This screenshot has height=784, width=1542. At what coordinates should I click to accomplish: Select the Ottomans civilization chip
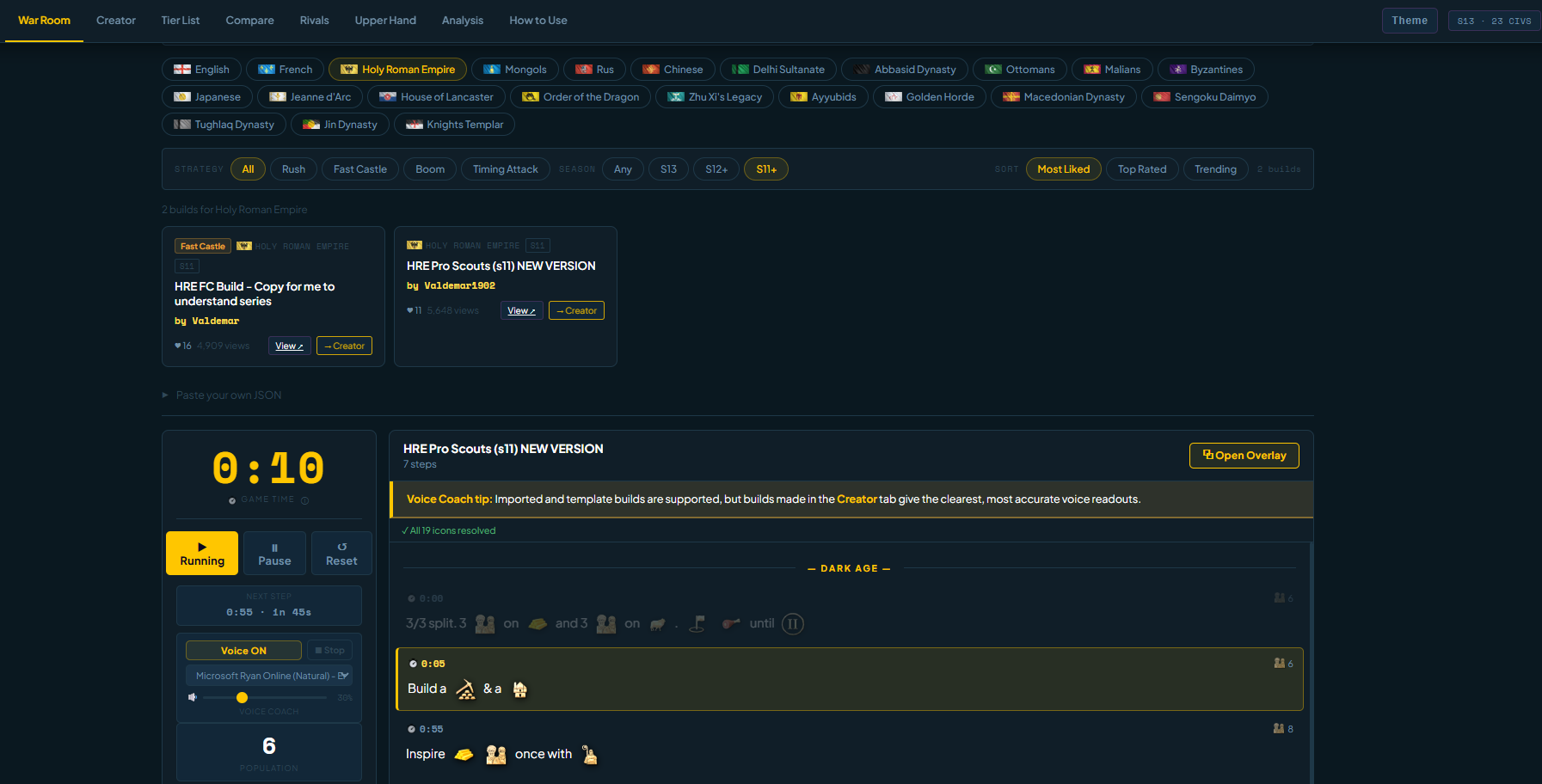point(1019,70)
